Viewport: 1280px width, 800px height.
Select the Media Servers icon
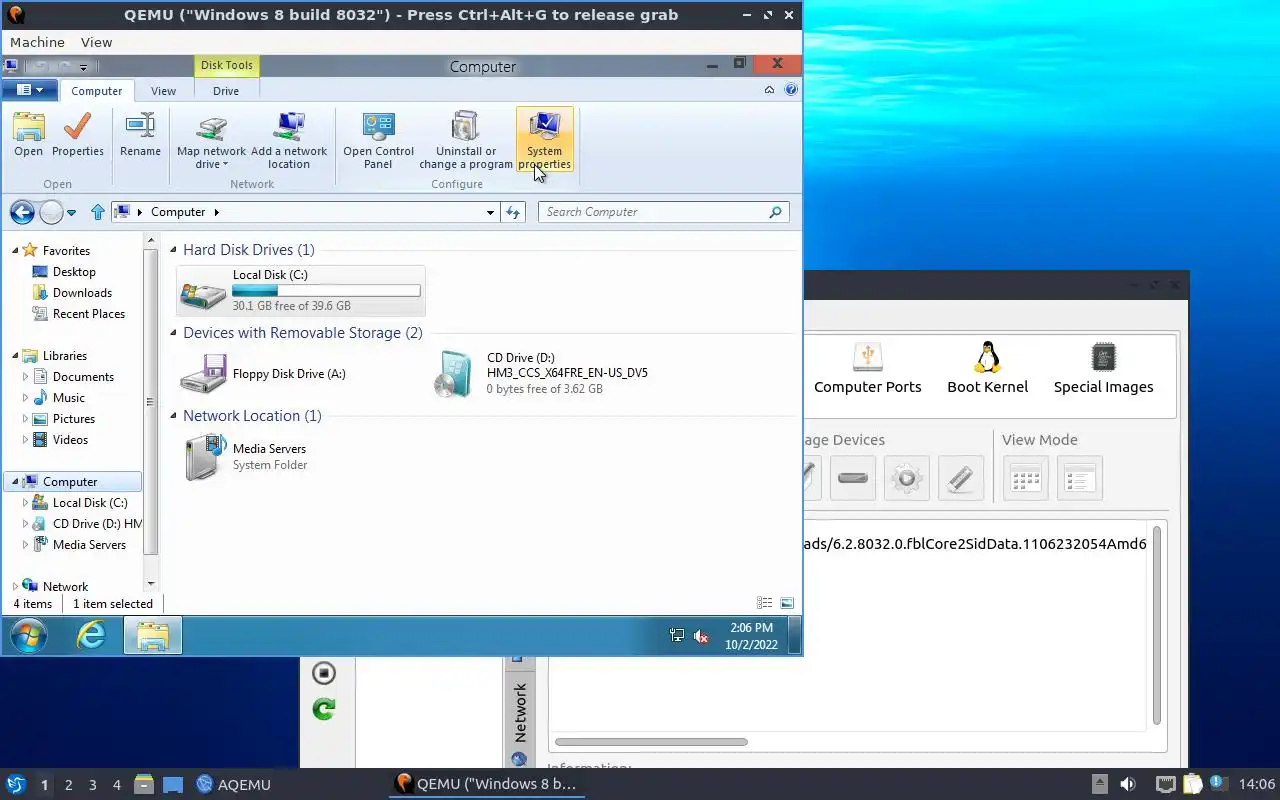[x=205, y=457]
